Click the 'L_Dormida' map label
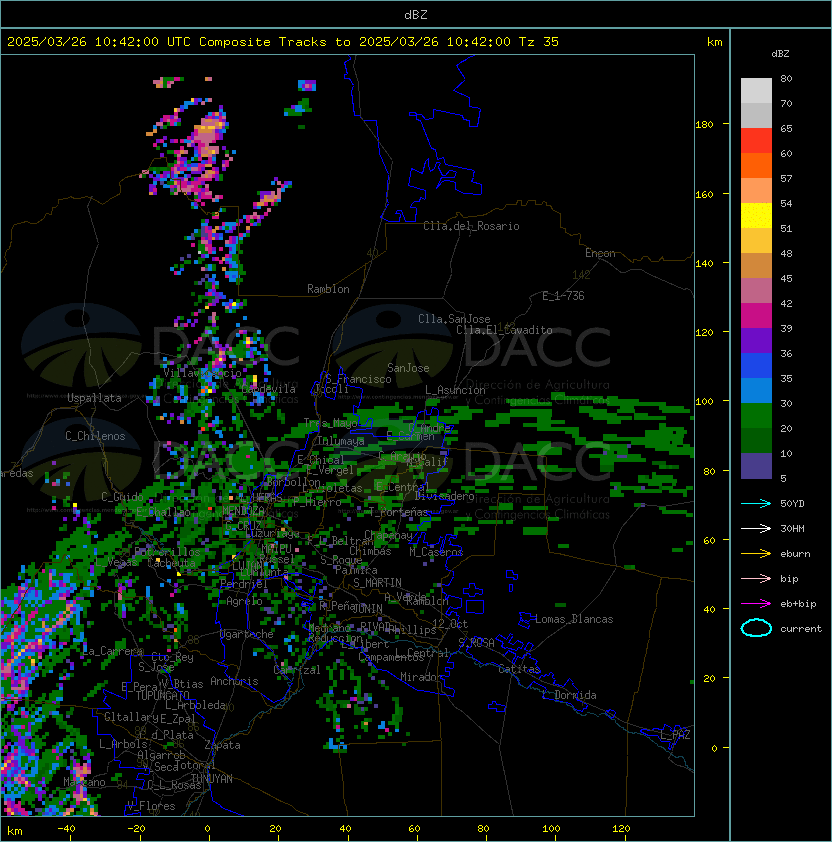 coord(569,695)
